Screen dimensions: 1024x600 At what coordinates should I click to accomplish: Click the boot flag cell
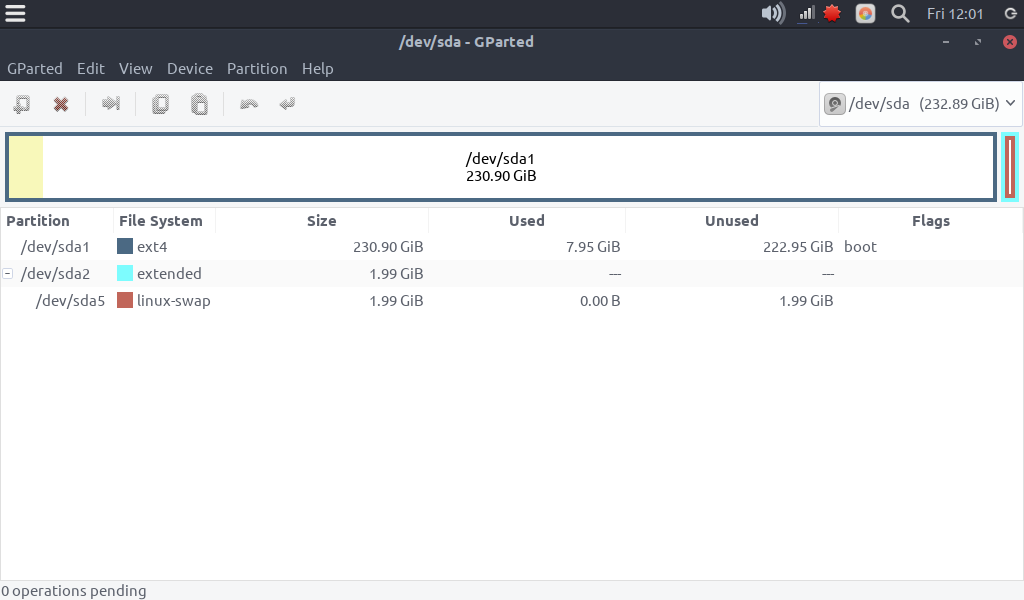[x=860, y=247]
